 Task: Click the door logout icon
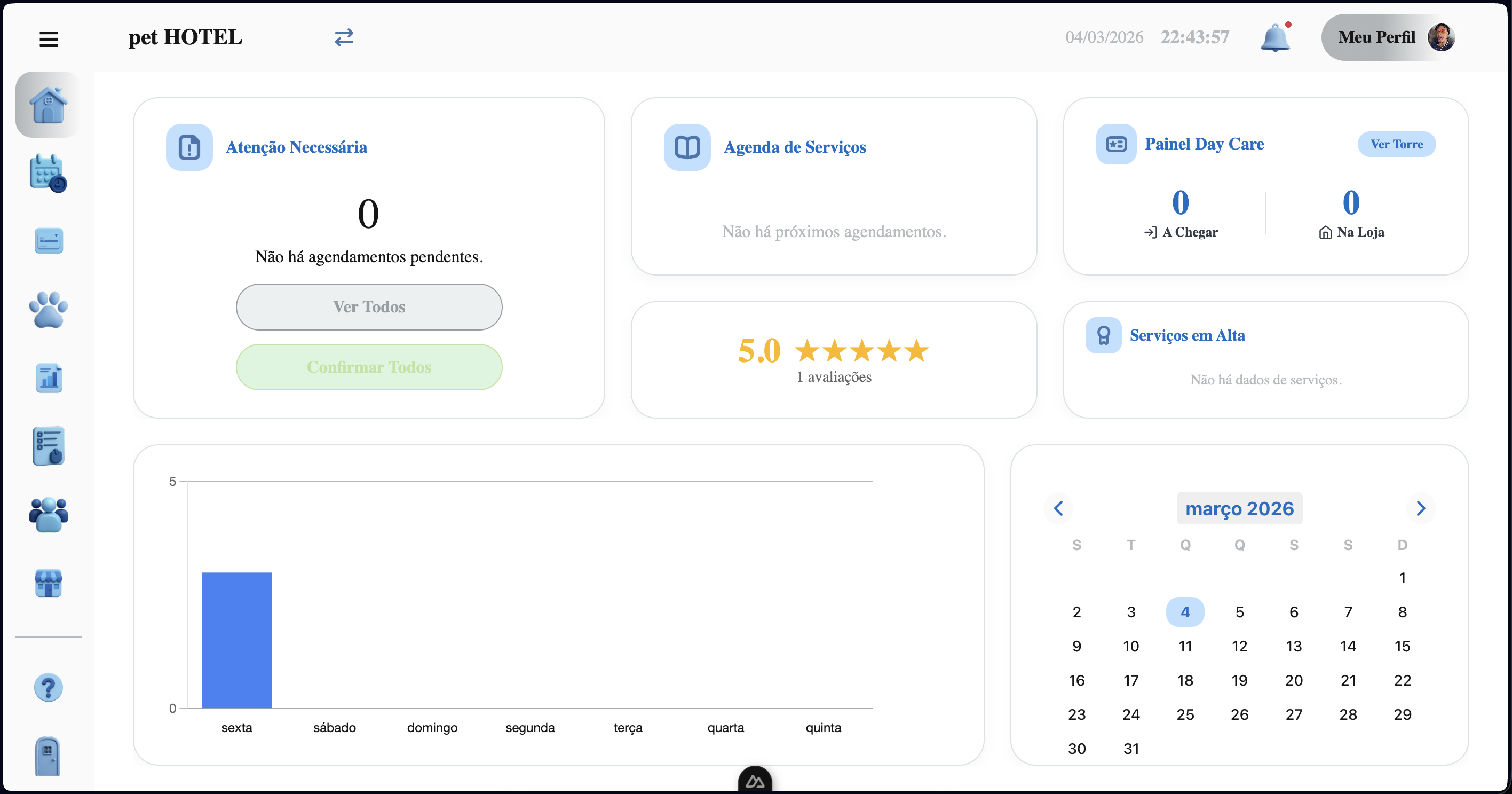[x=48, y=756]
